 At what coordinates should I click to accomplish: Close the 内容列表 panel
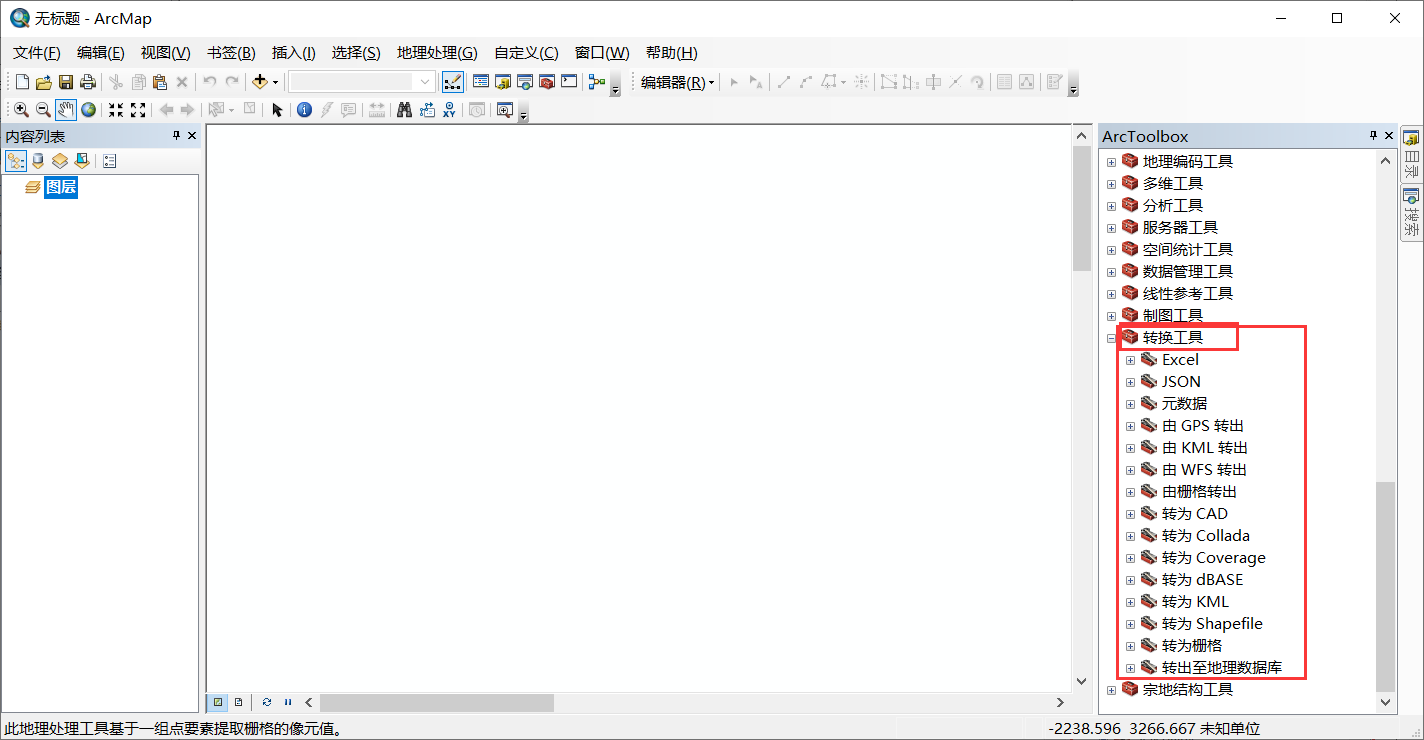click(x=191, y=136)
